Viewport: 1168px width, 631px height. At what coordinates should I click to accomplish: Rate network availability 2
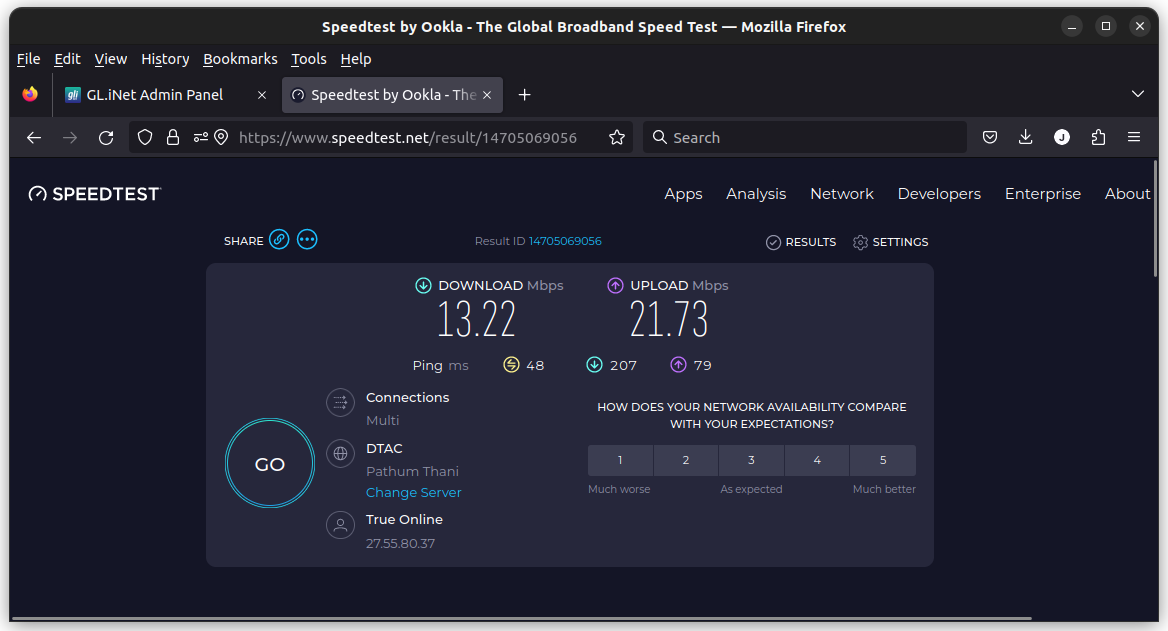[685, 460]
